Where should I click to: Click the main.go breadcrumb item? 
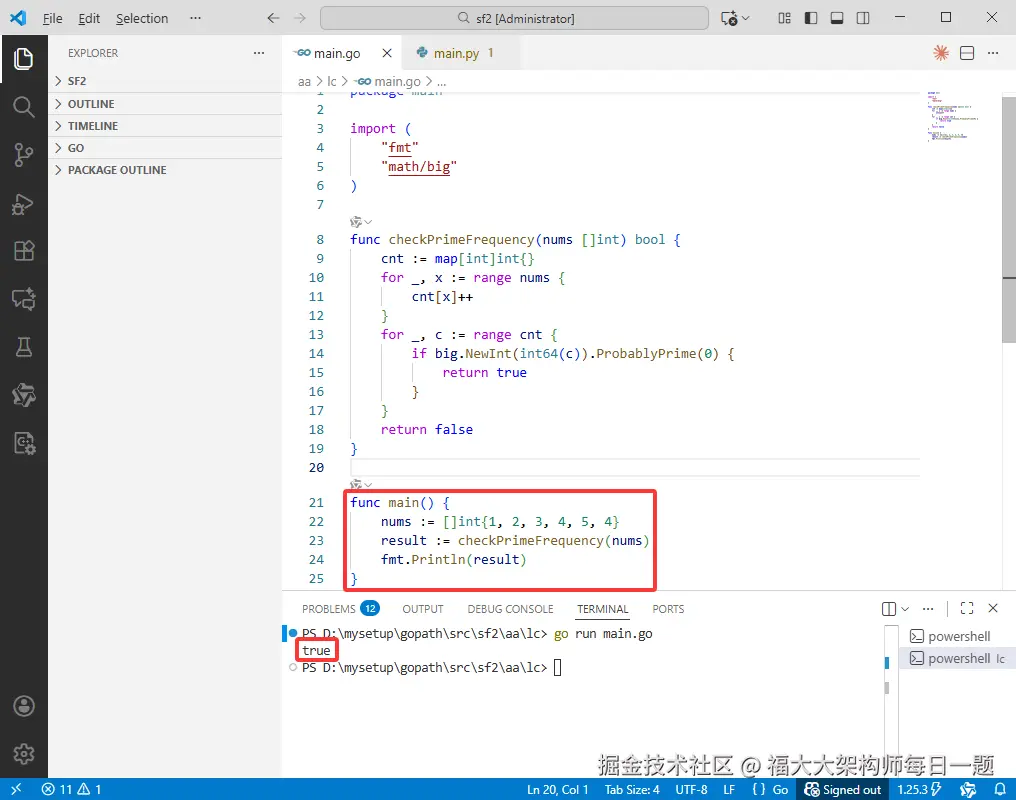(389, 82)
